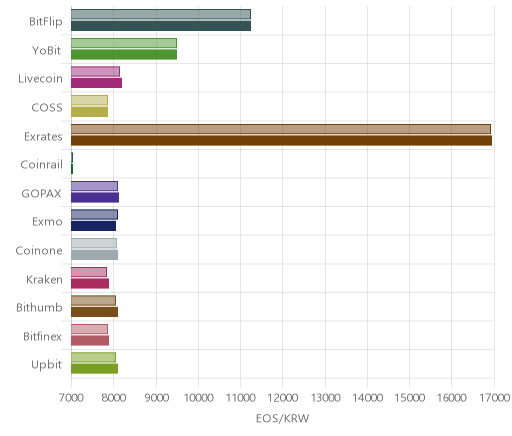This screenshot has height=436, width=512.
Task: Click the navy blue Exmo bar
Action: 93,226
